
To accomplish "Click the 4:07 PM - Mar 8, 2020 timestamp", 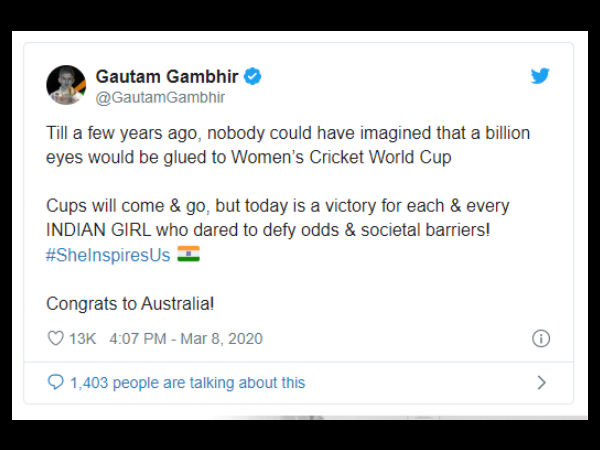I will click(185, 338).
